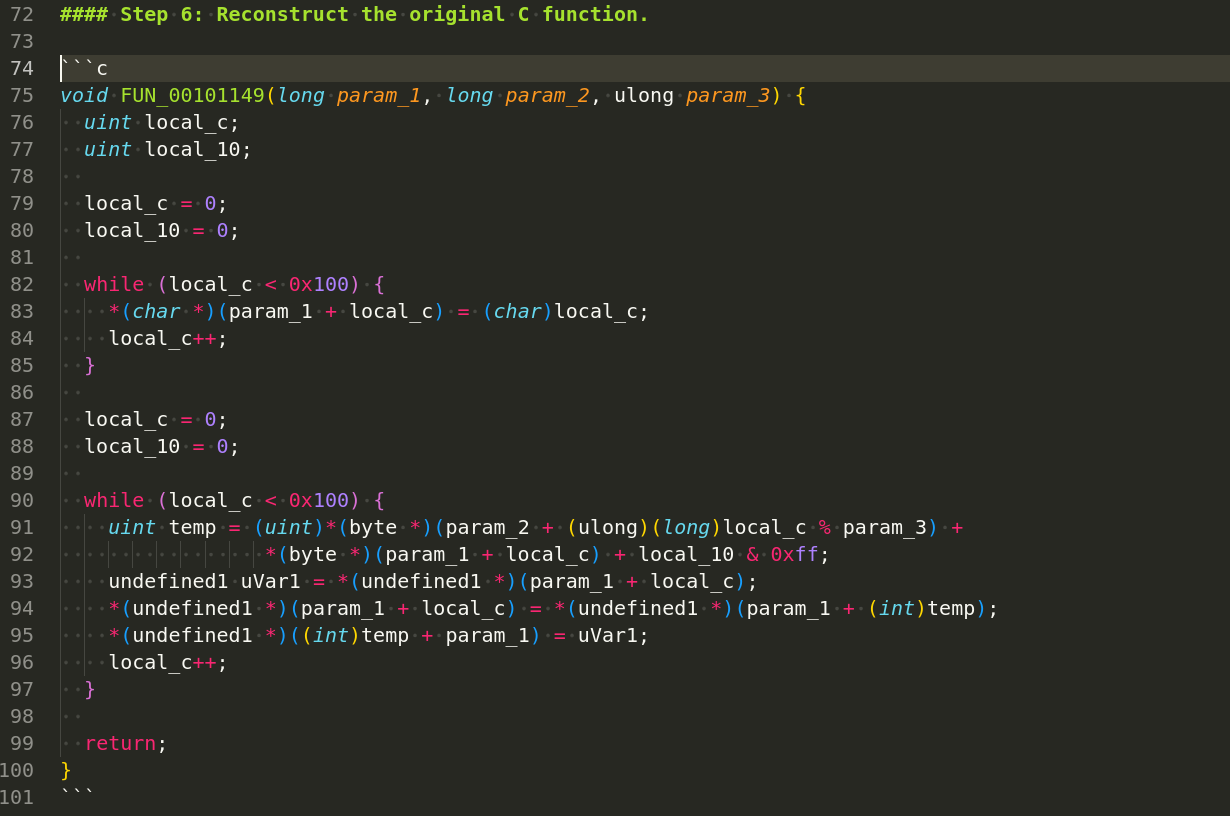The width and height of the screenshot is (1230, 816).
Task: Click 'param_3' in the function signature
Action: [x=729, y=95]
